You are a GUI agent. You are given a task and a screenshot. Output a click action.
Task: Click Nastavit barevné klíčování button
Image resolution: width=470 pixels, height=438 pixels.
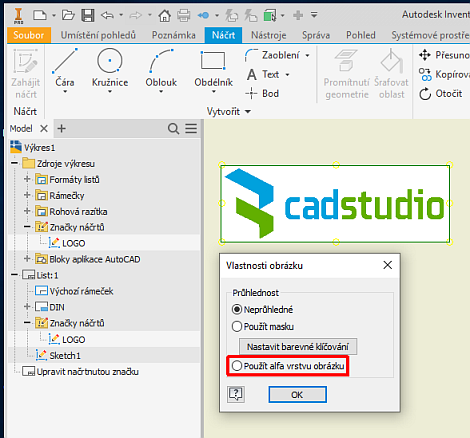(x=298, y=347)
